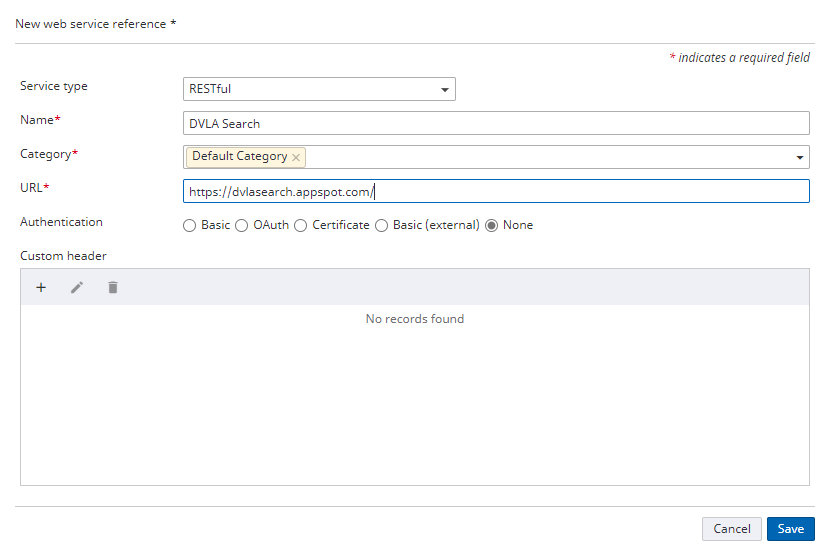Open the Service type dropdown

[319, 89]
